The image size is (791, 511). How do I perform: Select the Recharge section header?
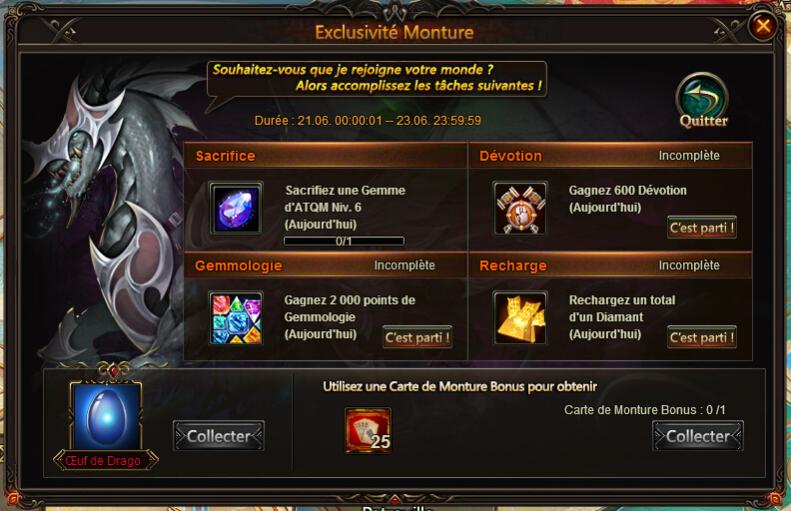(x=610, y=265)
